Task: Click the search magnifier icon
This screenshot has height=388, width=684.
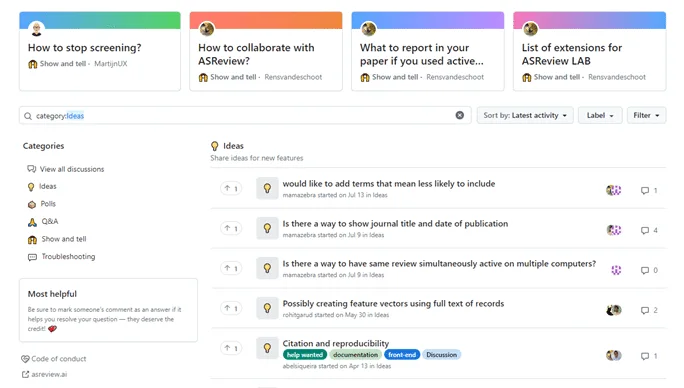Action: 28,116
